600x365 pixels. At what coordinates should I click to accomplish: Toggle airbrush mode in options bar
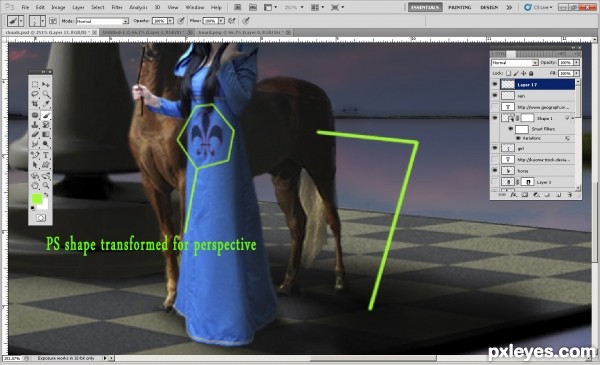(x=232, y=21)
